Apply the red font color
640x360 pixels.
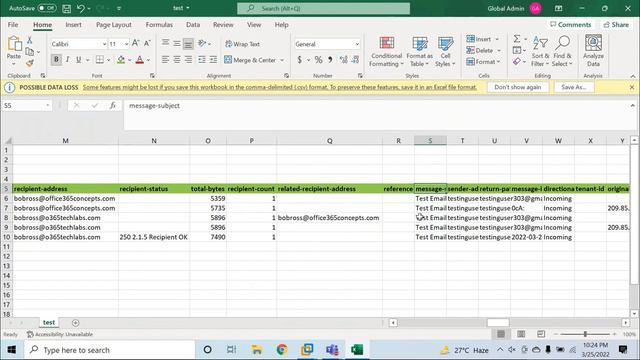pyautogui.click(x=140, y=60)
